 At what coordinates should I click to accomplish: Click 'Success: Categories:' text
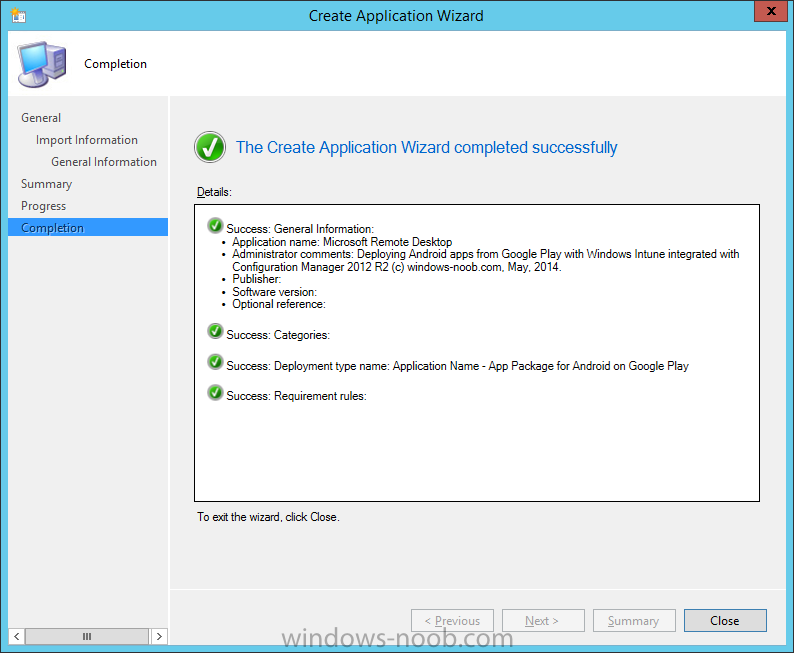click(278, 335)
